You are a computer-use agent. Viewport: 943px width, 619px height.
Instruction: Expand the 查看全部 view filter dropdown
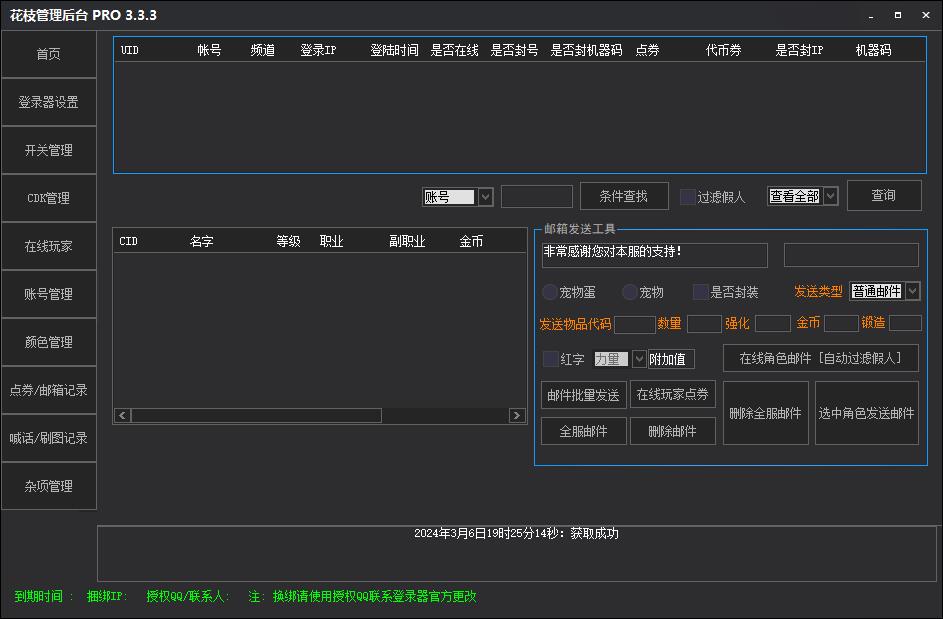(828, 196)
